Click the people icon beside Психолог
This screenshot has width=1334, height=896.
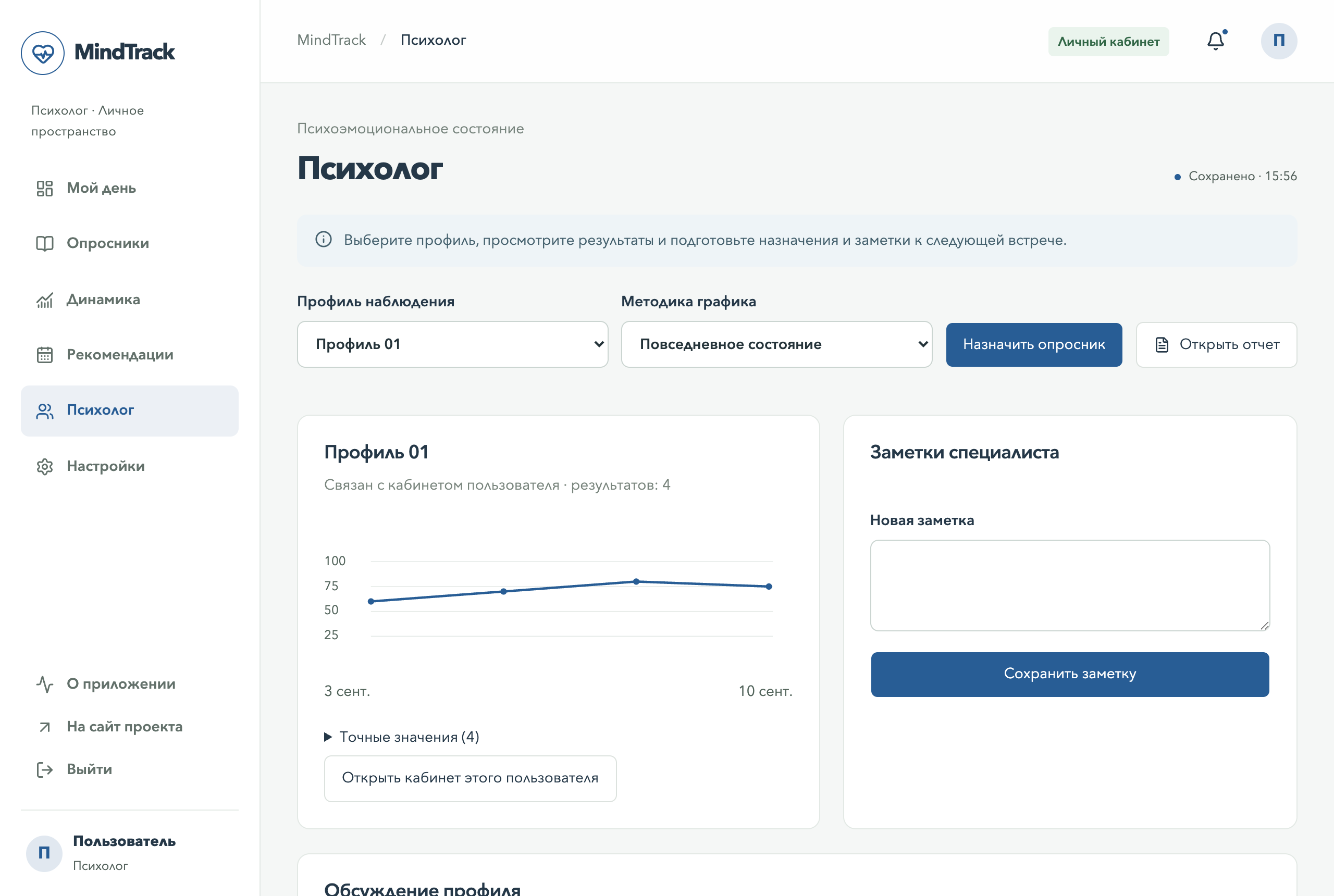tap(45, 411)
